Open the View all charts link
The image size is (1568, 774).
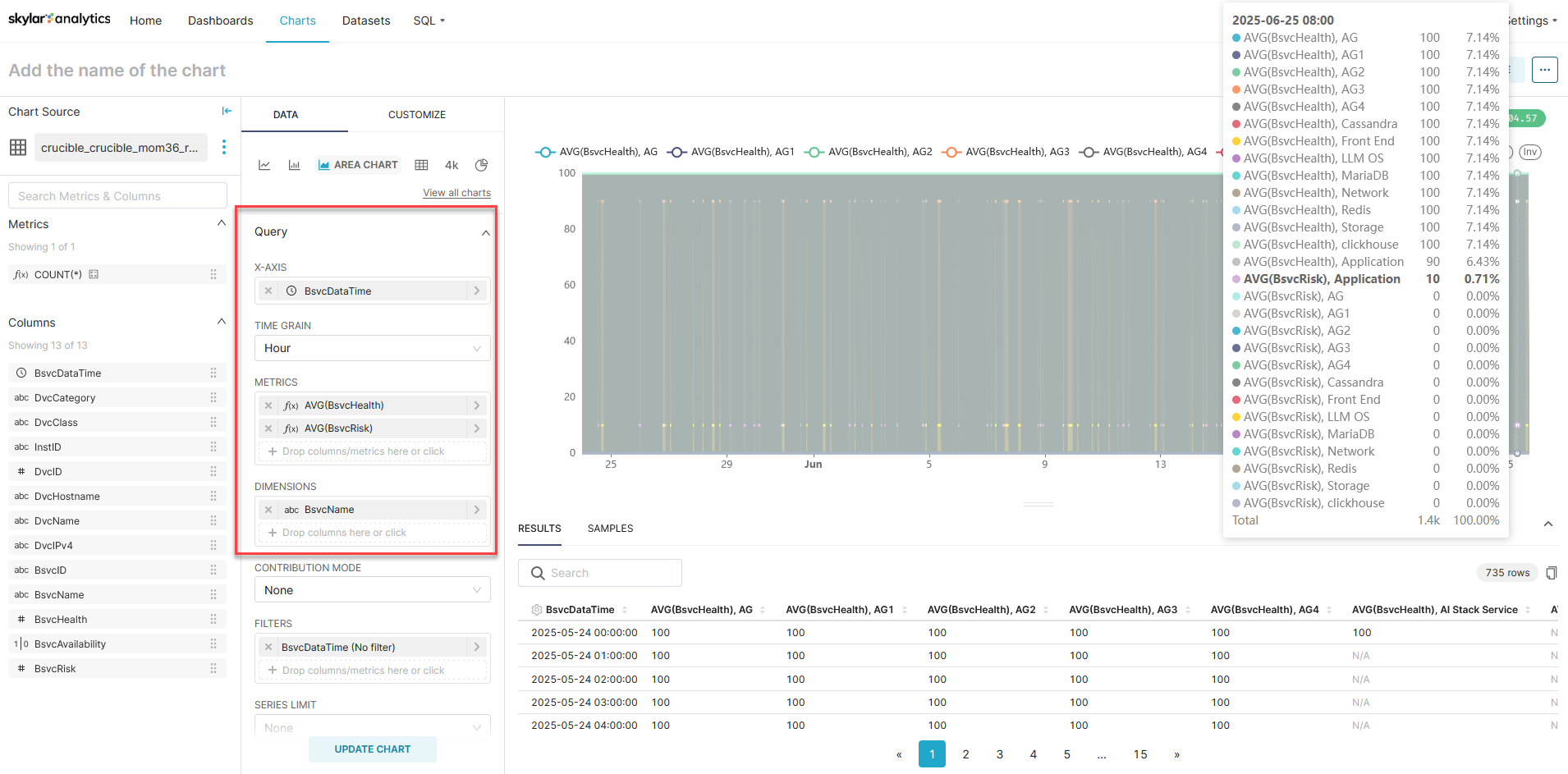pyautogui.click(x=456, y=193)
